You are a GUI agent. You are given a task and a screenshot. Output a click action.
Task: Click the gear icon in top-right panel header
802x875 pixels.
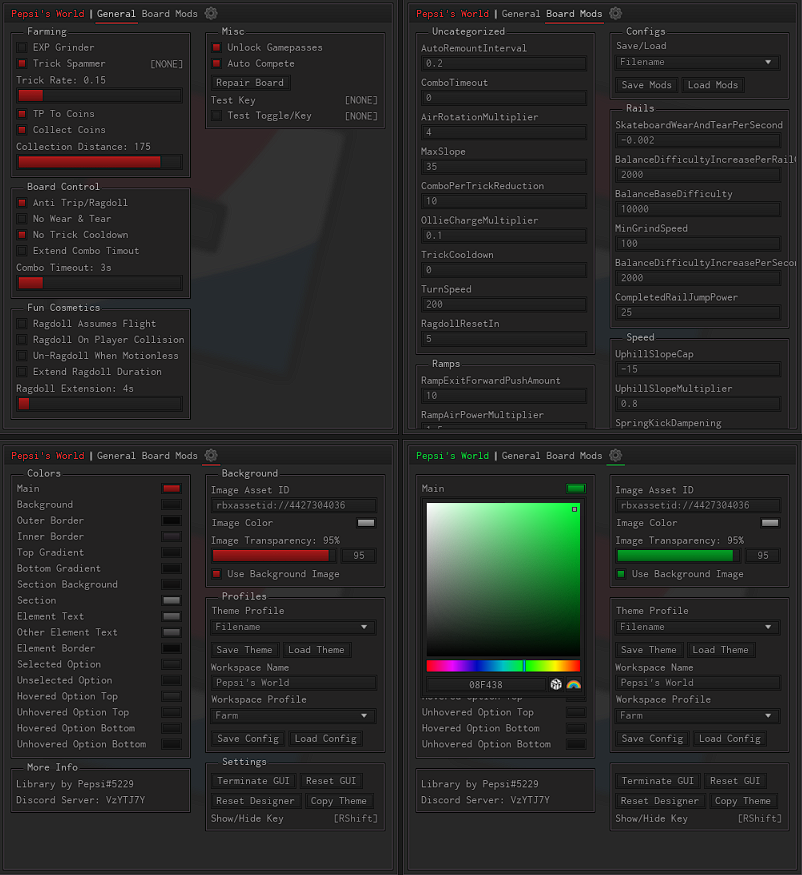[x=615, y=14]
